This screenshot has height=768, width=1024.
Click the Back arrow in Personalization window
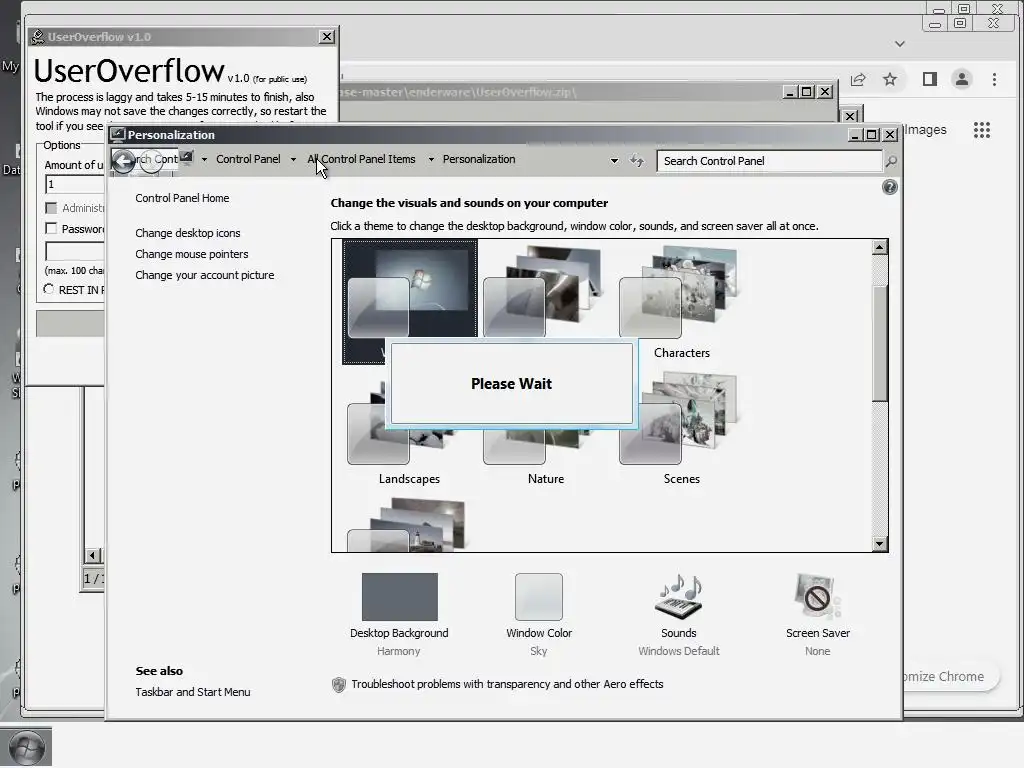pyautogui.click(x=123, y=161)
